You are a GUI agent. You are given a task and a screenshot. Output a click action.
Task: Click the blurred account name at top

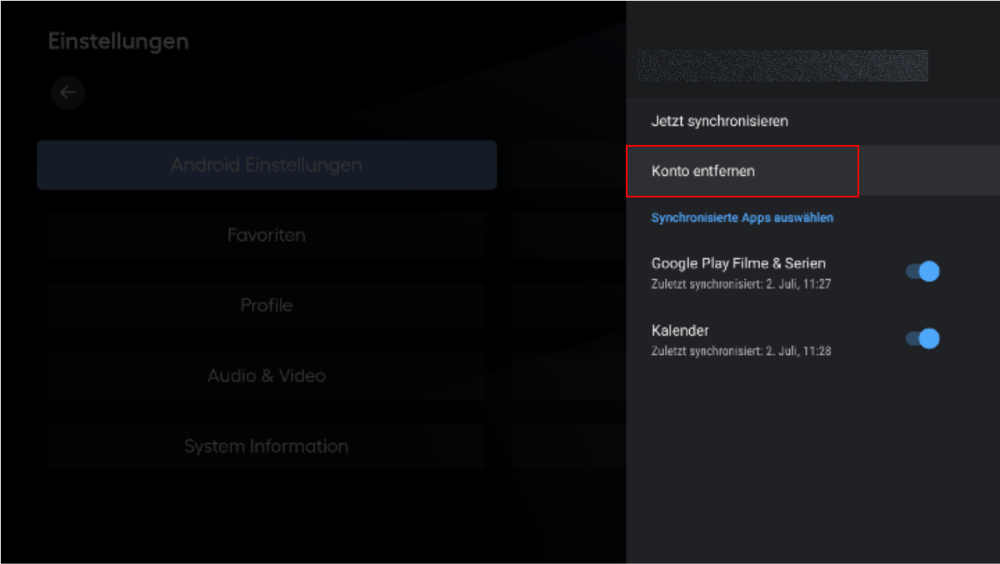pyautogui.click(x=782, y=66)
